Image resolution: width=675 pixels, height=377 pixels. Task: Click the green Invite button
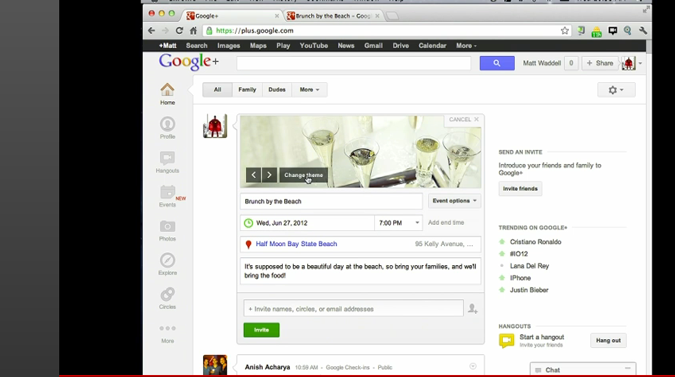[x=261, y=330]
